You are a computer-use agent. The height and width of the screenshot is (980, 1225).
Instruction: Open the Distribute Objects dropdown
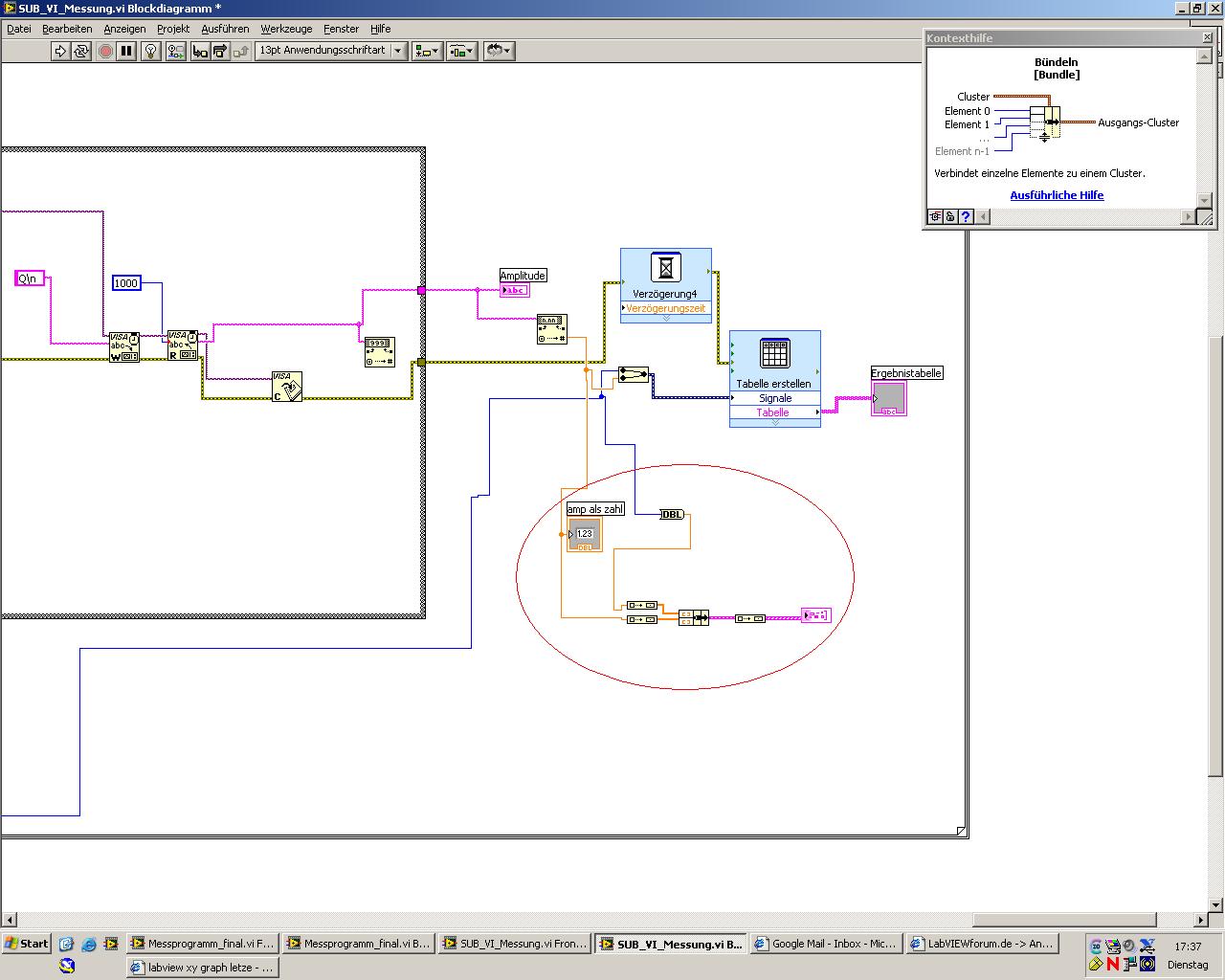(x=461, y=51)
